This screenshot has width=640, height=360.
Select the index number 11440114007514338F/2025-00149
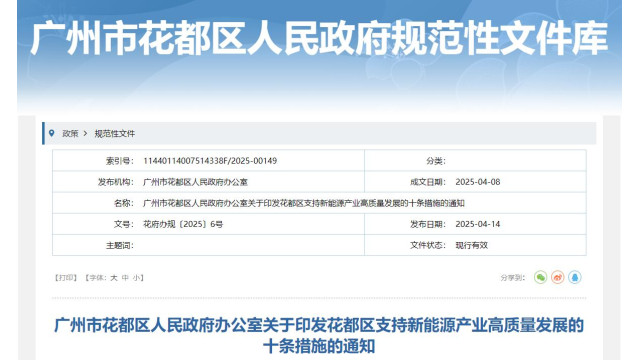(210, 161)
